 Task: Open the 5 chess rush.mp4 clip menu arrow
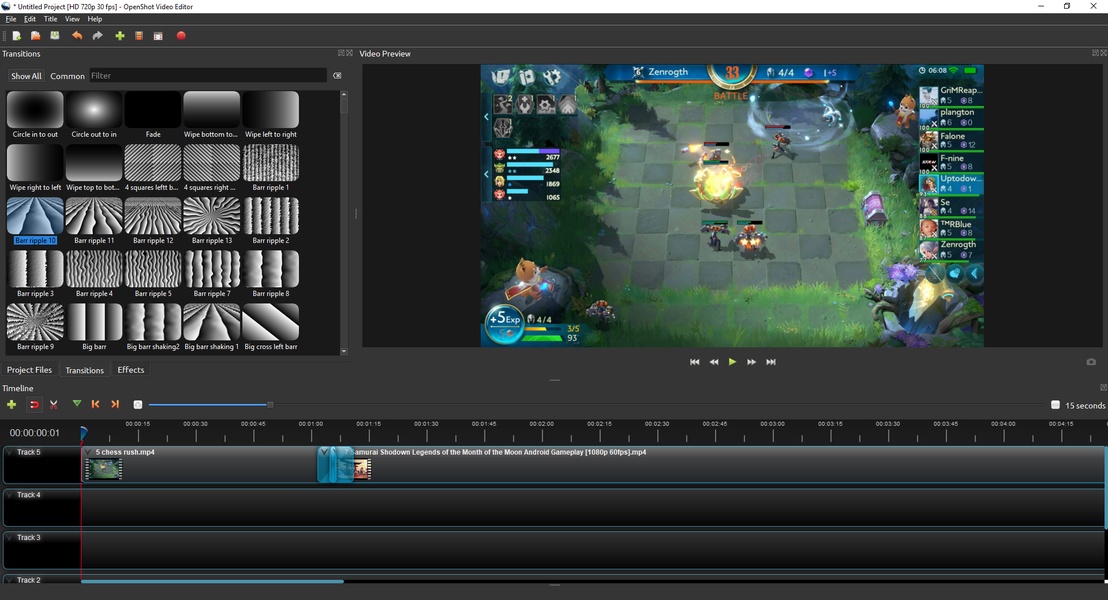click(89, 452)
